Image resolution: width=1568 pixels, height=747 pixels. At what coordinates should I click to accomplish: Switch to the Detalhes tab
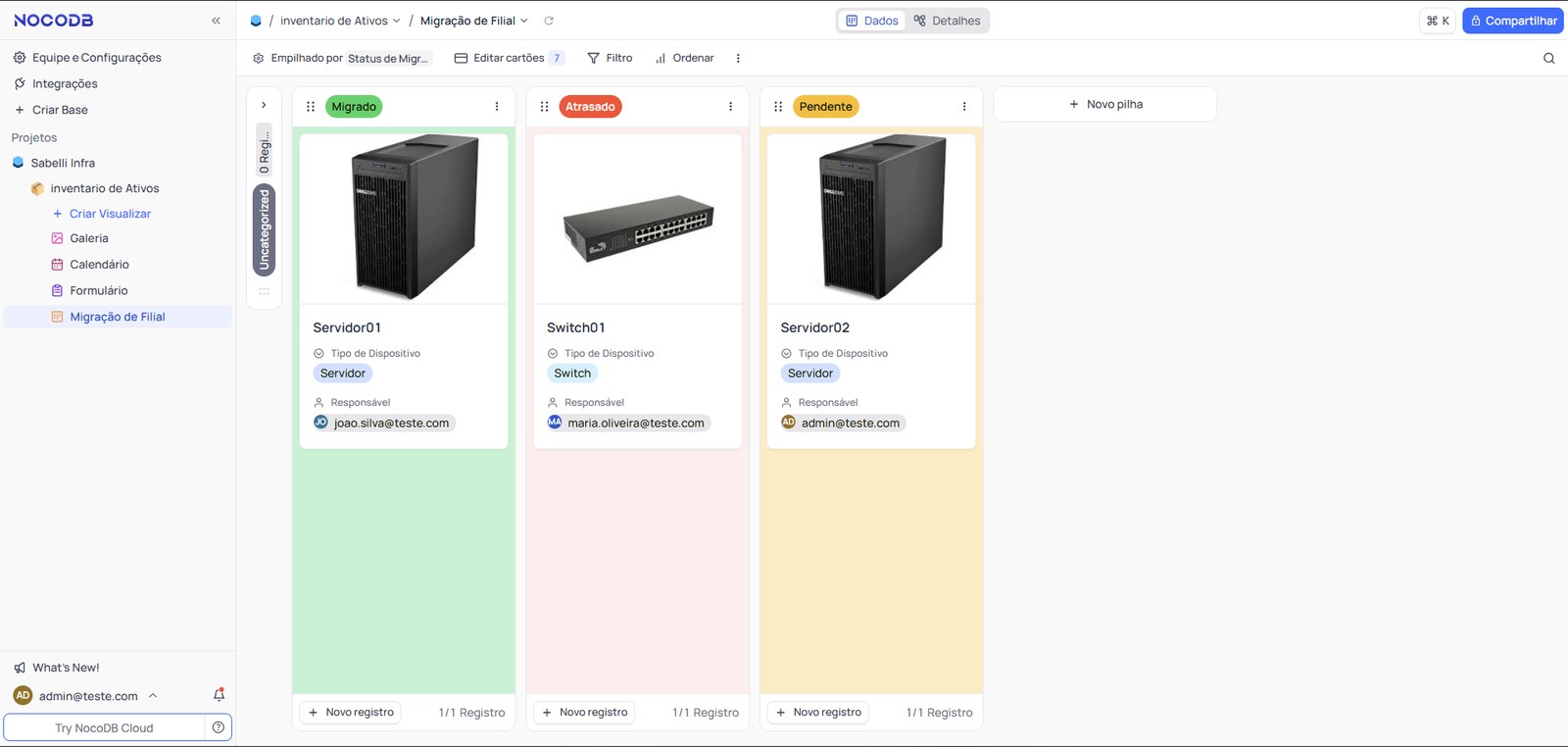(947, 21)
